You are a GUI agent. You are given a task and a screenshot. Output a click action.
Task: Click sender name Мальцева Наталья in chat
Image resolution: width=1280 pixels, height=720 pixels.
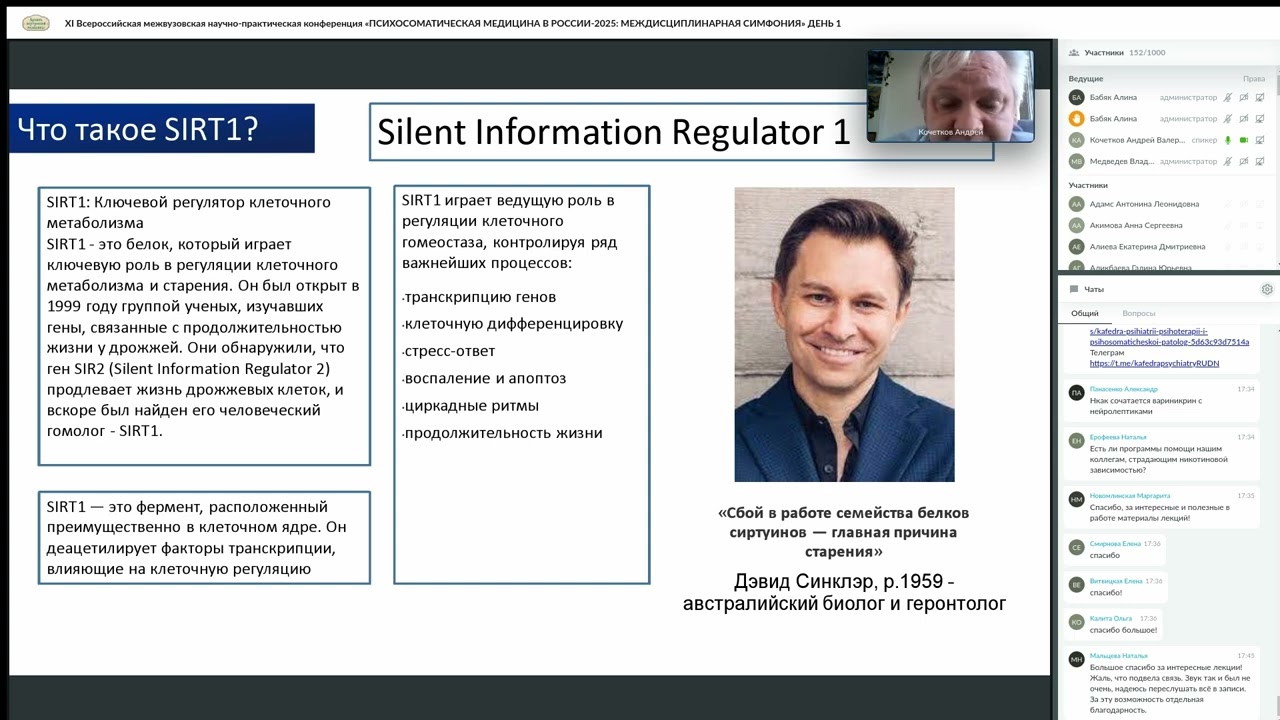(1119, 655)
